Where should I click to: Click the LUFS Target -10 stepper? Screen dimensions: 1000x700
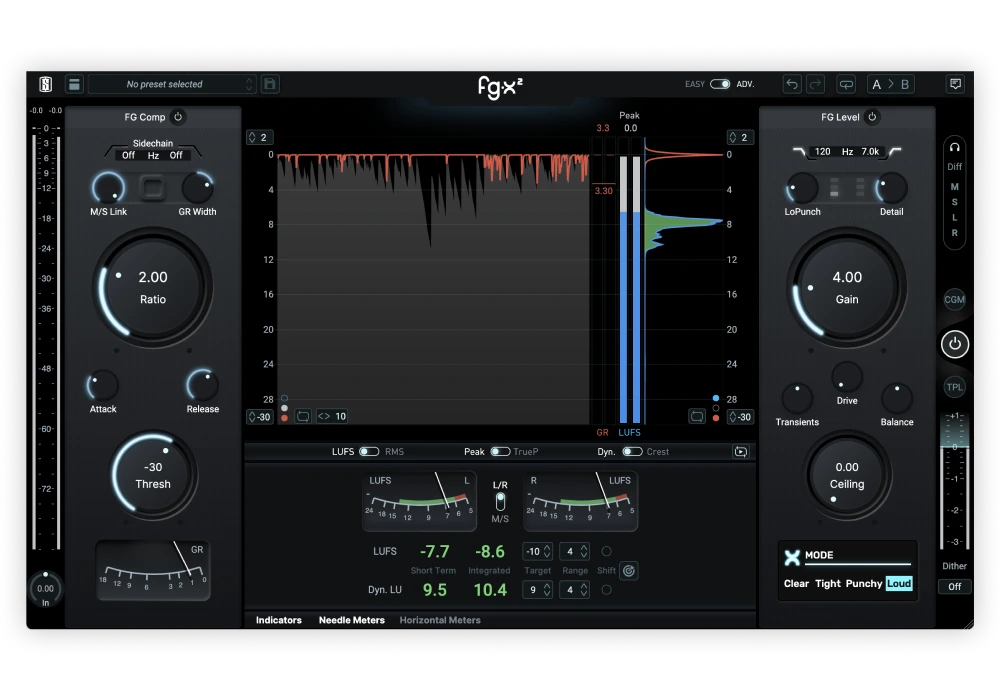(538, 551)
